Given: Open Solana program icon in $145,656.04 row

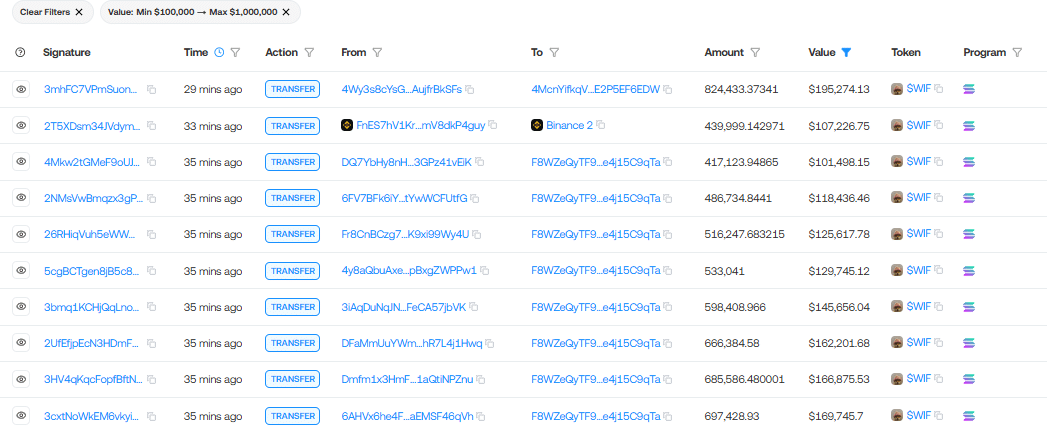Looking at the screenshot, I should click(x=970, y=306).
